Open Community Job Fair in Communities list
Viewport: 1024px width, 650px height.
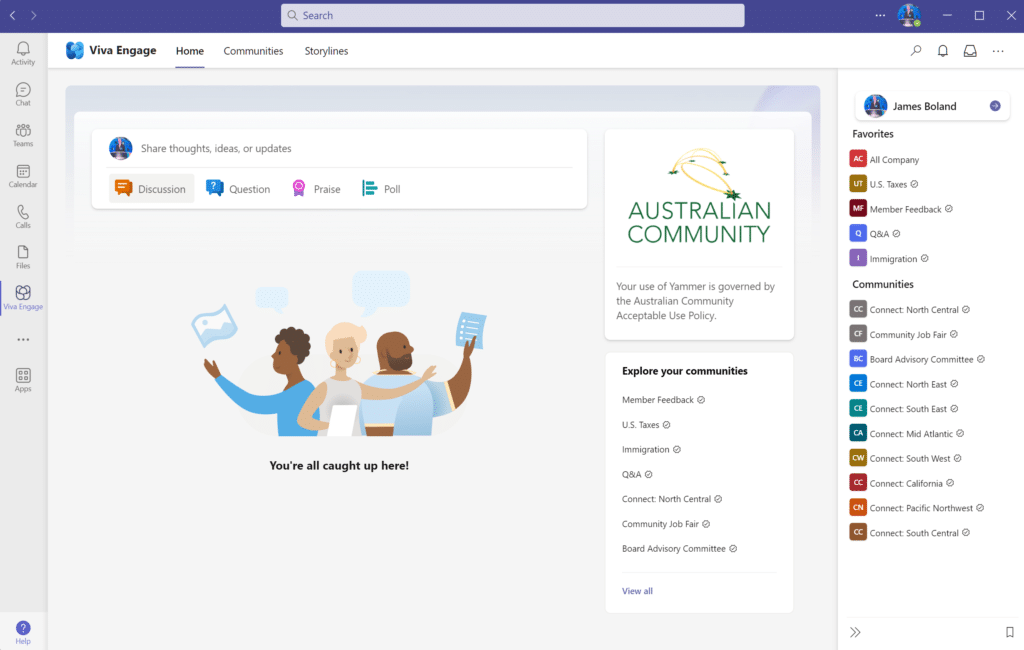[904, 334]
